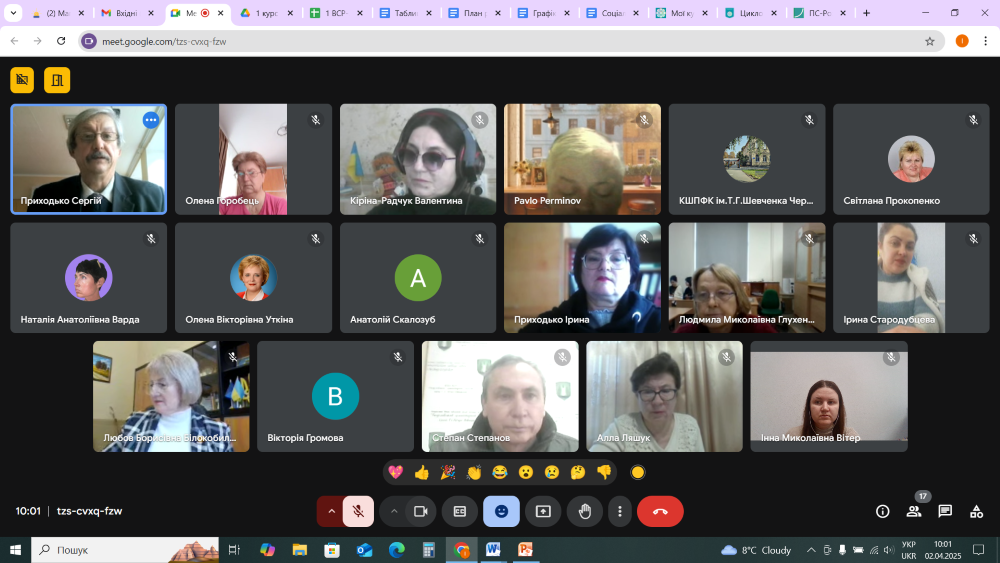Click the leave call red button
This screenshot has height=563, width=1000.
coord(660,511)
